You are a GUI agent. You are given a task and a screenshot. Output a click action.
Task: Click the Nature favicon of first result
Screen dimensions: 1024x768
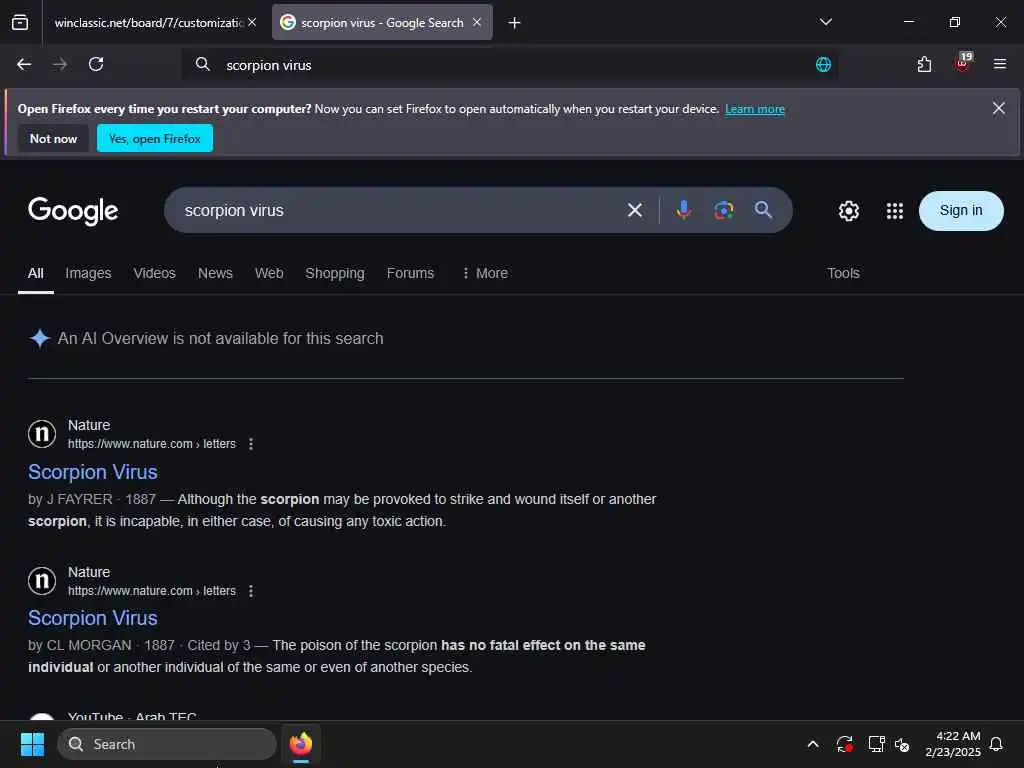point(42,434)
